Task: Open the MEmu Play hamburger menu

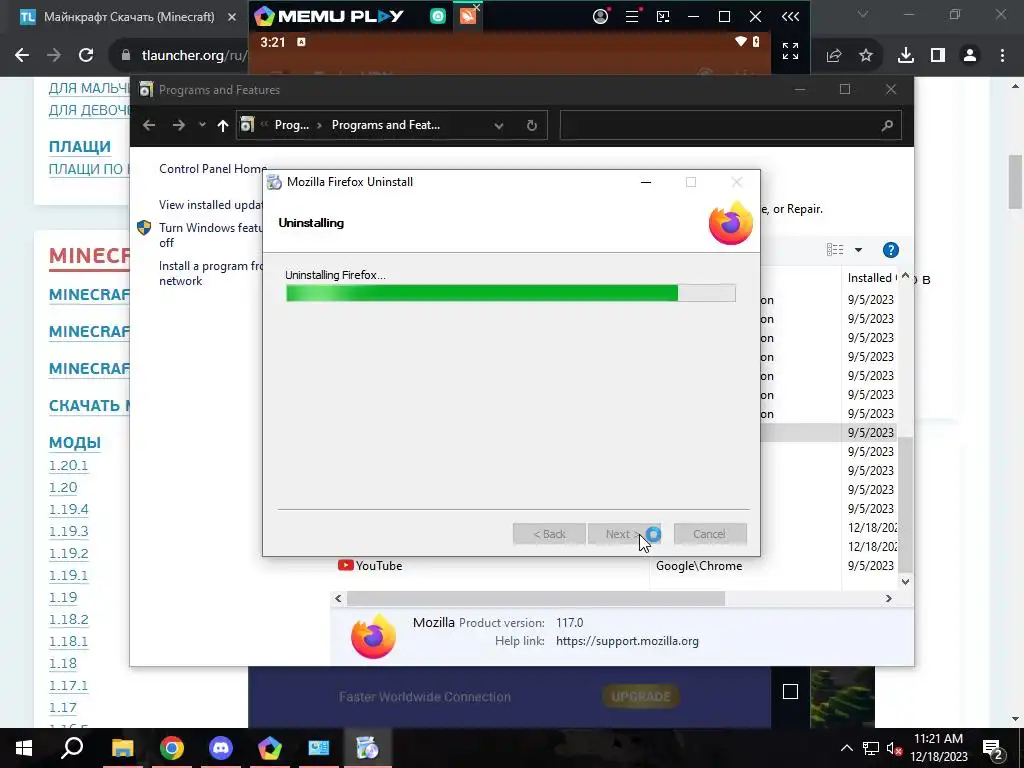Action: pyautogui.click(x=632, y=16)
